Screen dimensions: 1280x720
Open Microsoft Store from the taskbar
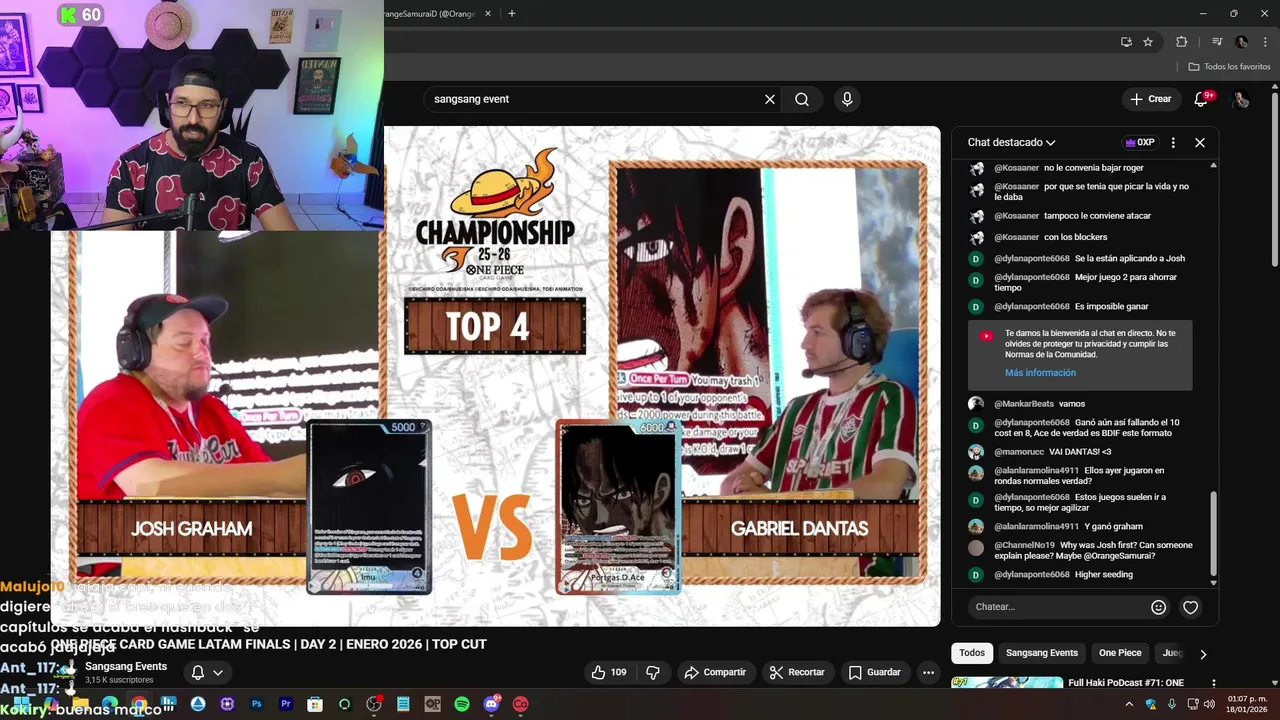point(315,704)
